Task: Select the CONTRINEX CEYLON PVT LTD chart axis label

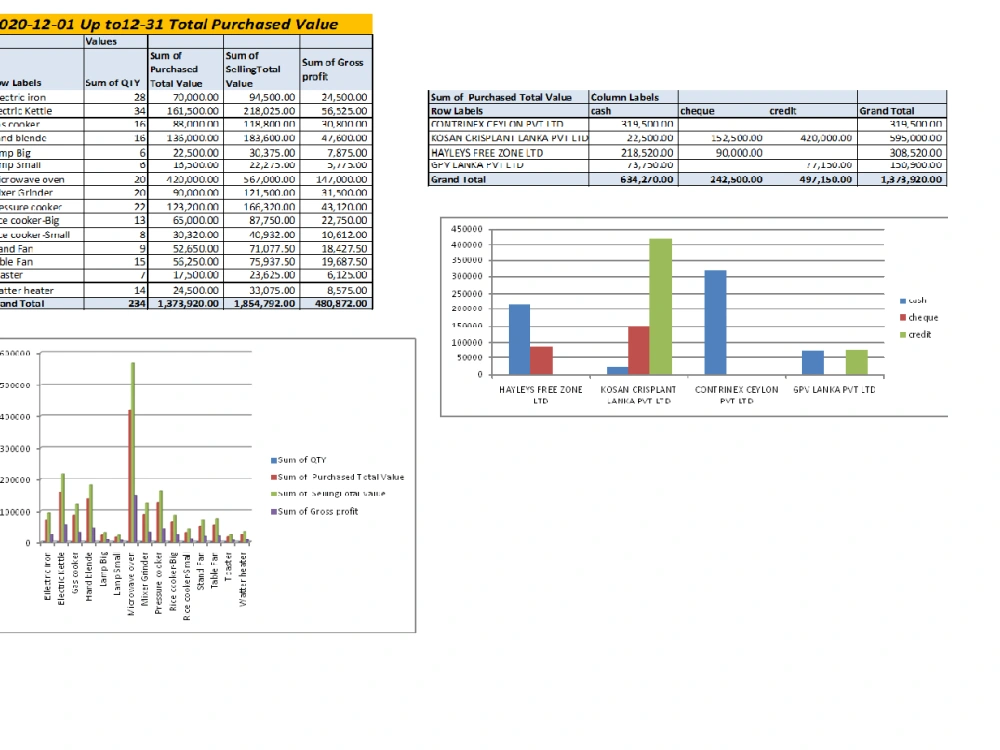Action: tap(737, 395)
